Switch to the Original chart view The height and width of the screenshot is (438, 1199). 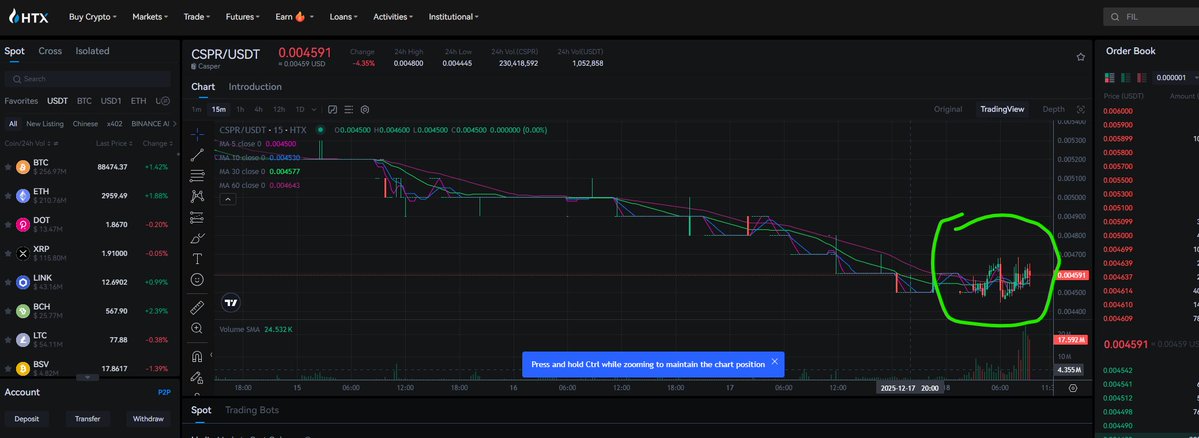[948, 109]
